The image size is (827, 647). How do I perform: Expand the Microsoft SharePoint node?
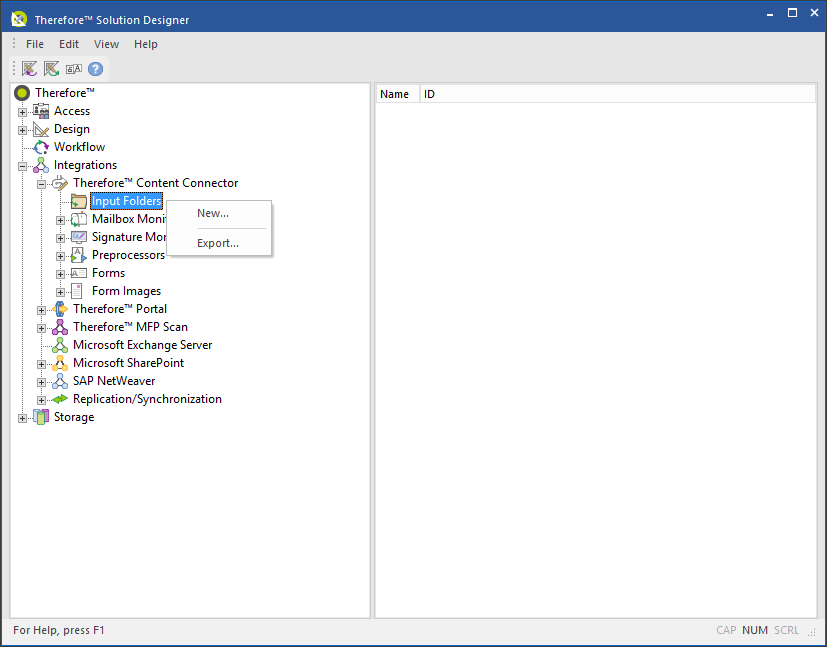pos(40,363)
